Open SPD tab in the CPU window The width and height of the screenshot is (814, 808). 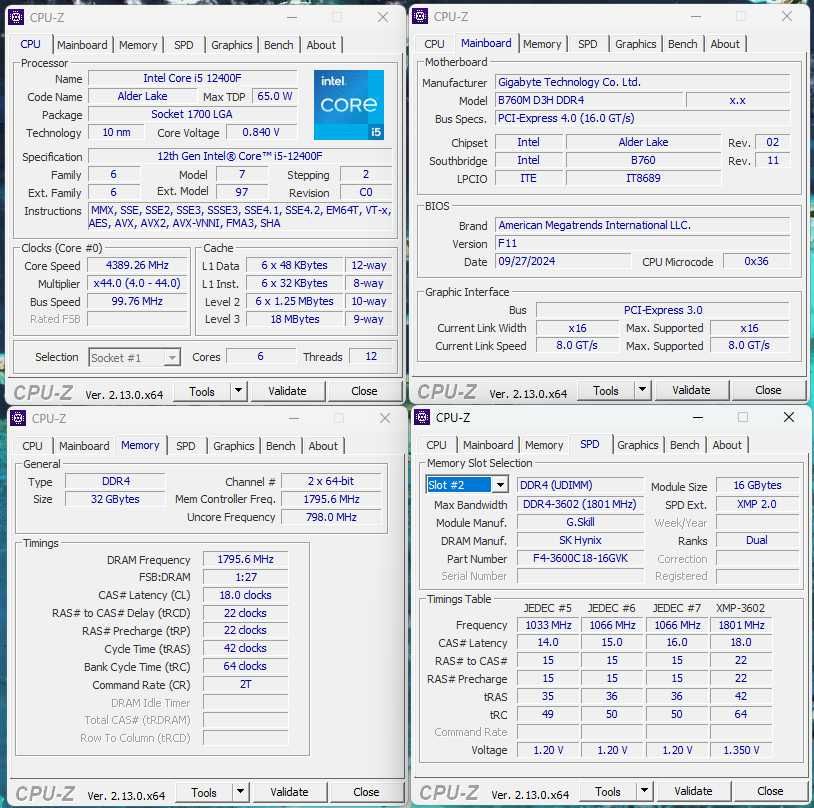[184, 45]
